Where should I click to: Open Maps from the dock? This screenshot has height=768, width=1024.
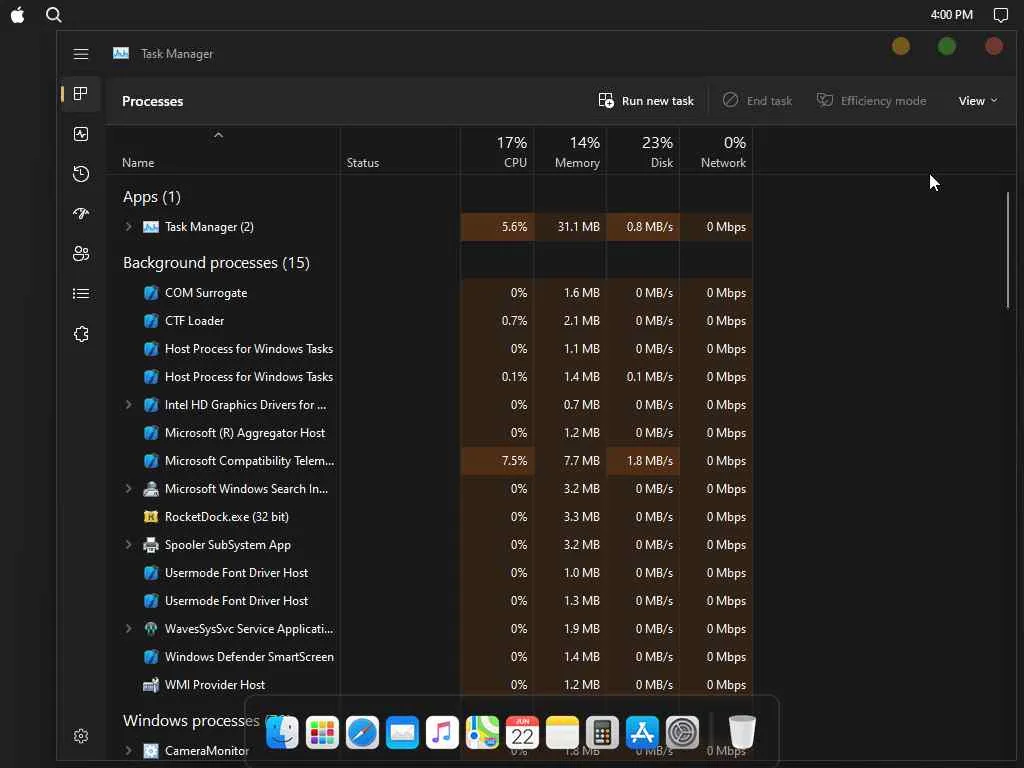point(483,732)
